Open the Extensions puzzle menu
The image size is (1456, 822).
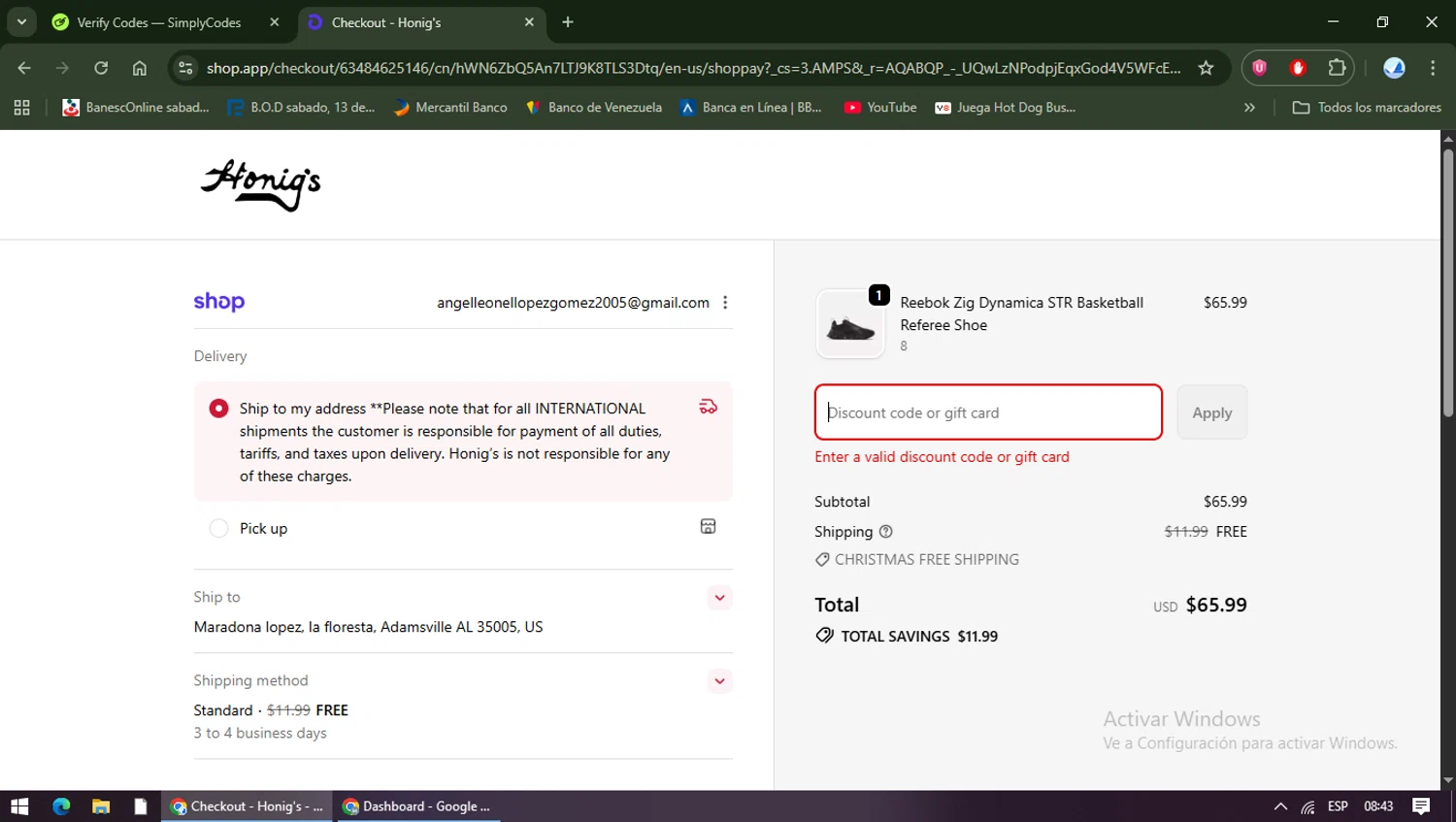point(1337,68)
